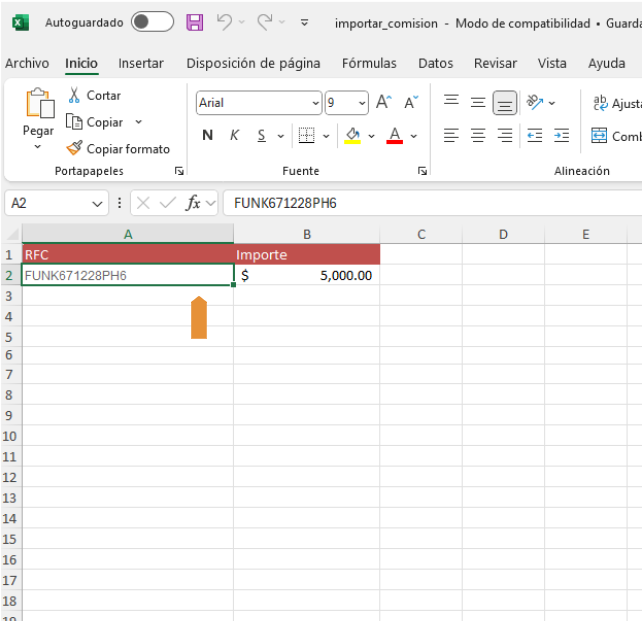Increase font size with larger A icon

coord(383,102)
